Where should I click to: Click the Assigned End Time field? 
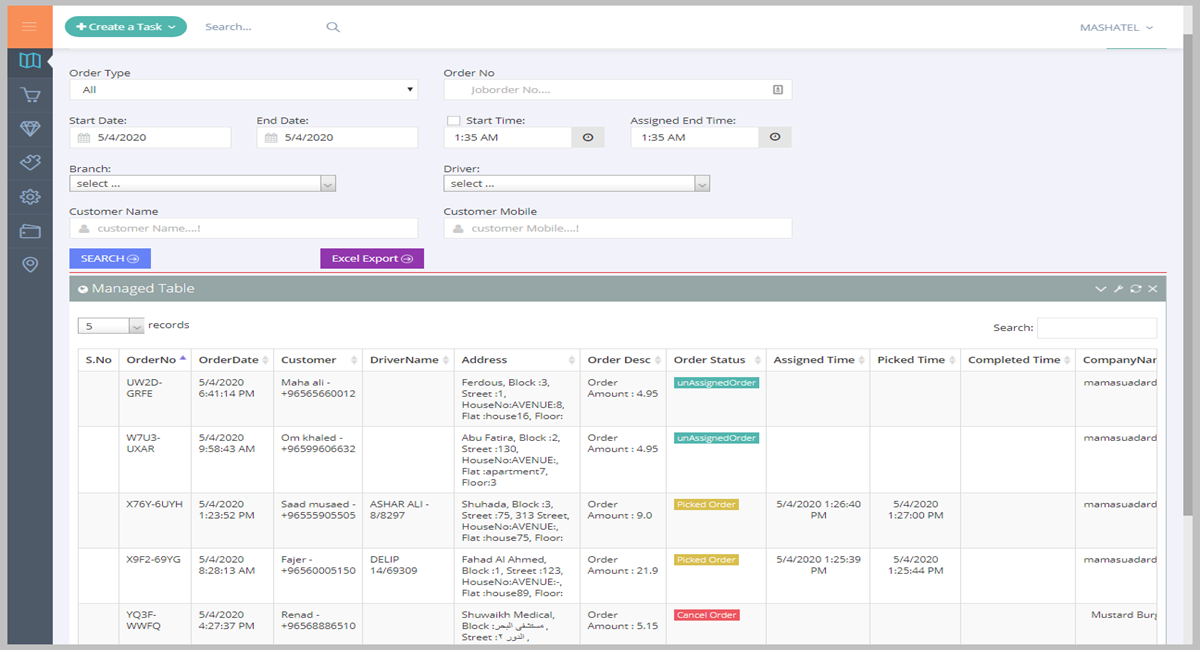click(695, 138)
